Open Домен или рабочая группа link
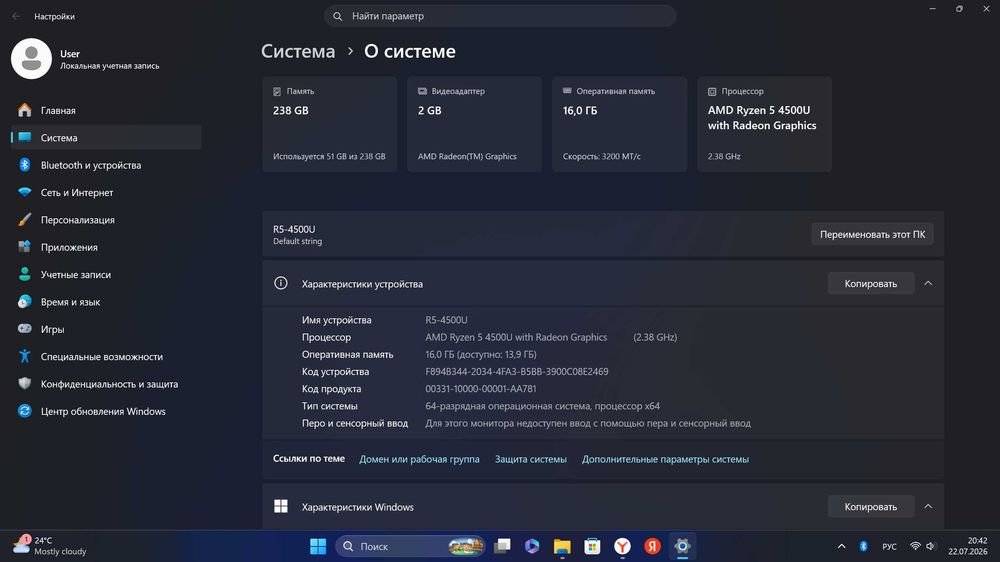1000x562 pixels. tap(419, 459)
